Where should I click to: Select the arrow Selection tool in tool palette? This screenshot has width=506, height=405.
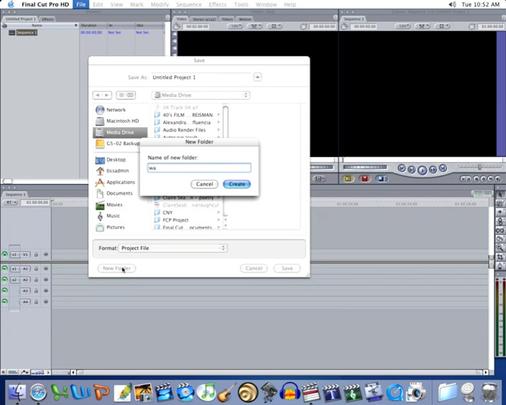[x=500, y=194]
